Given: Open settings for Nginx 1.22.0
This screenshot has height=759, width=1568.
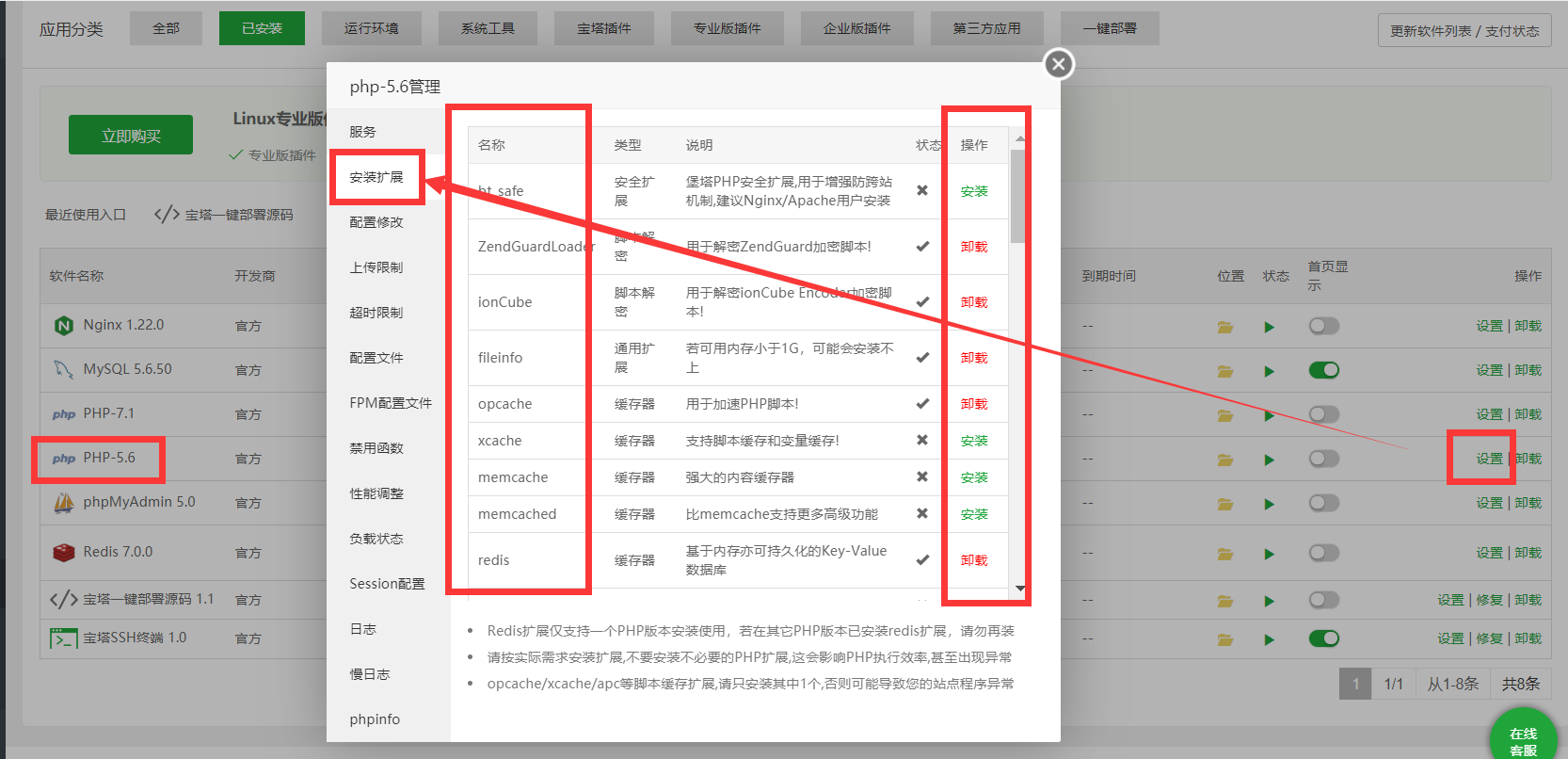Looking at the screenshot, I should (x=1489, y=326).
